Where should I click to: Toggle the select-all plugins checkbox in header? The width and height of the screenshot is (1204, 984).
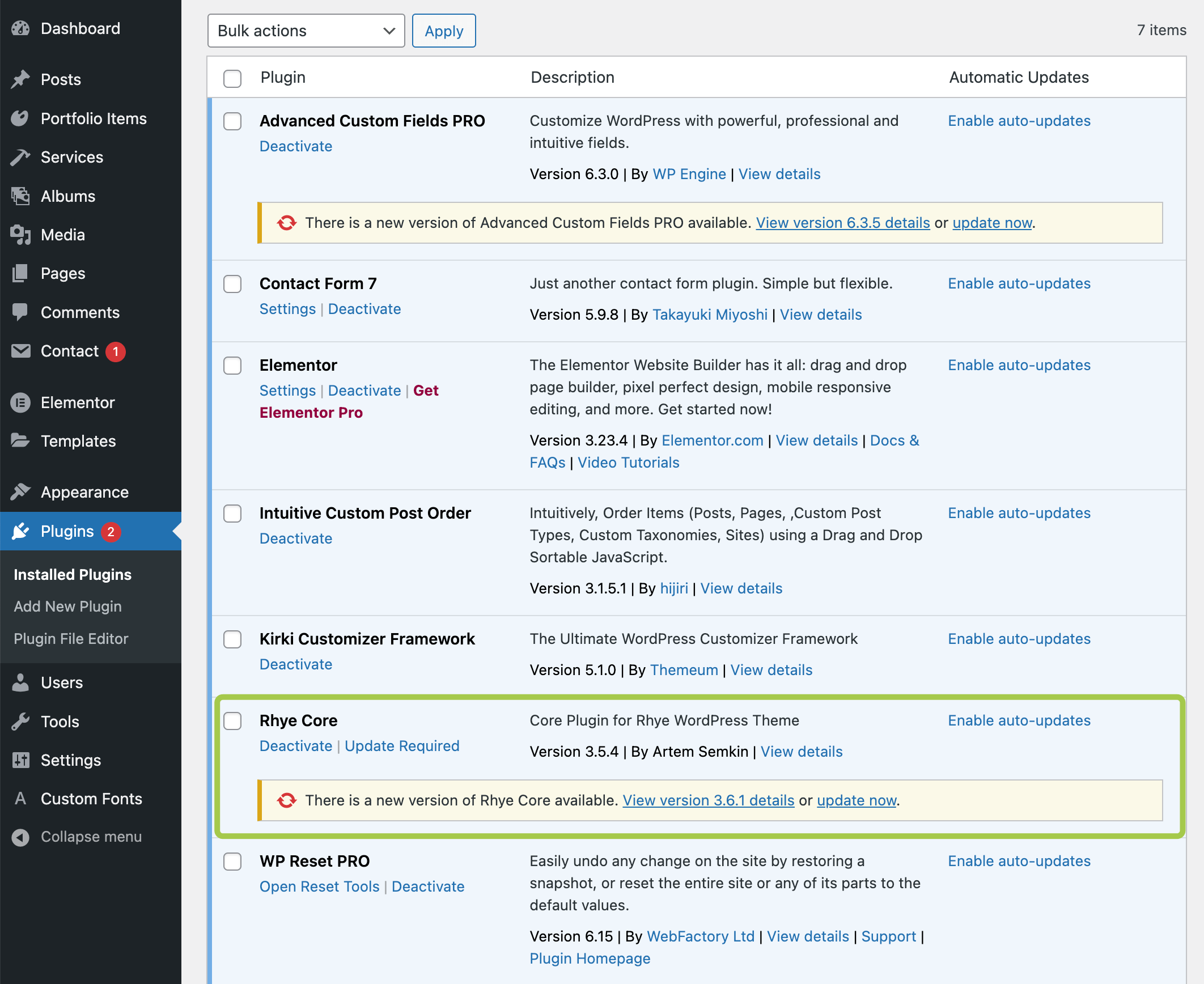pos(232,78)
